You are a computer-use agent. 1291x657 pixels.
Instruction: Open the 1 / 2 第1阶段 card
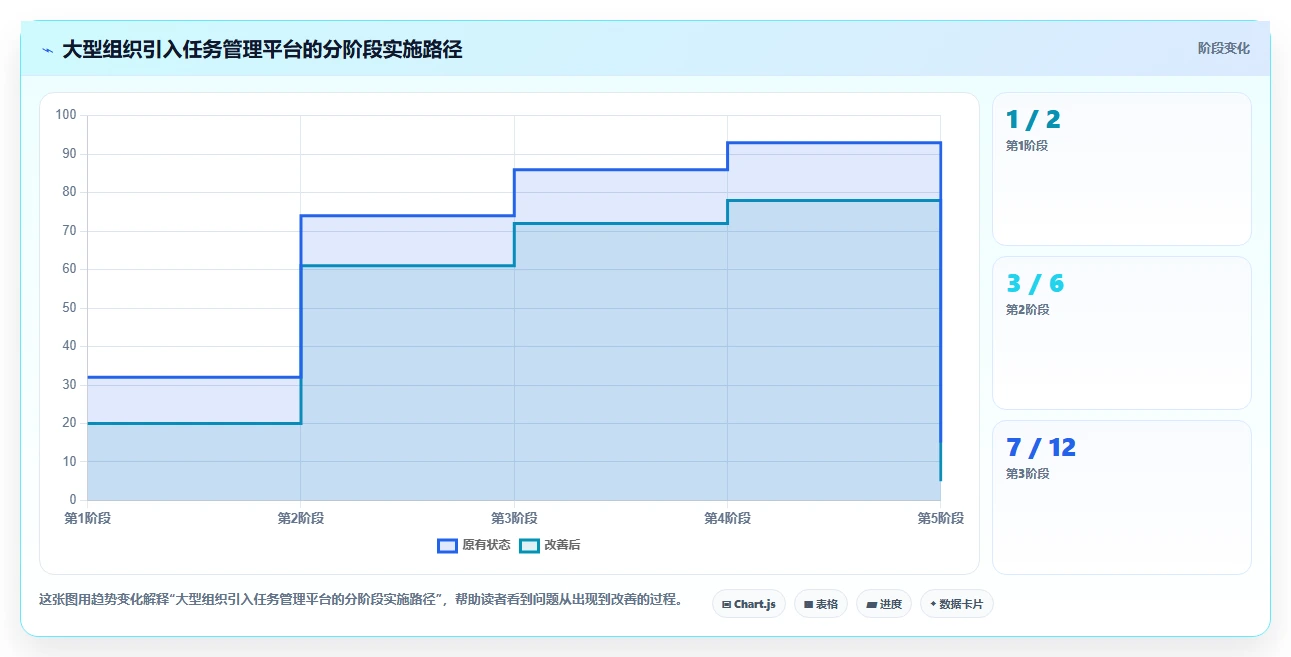[1121, 169]
